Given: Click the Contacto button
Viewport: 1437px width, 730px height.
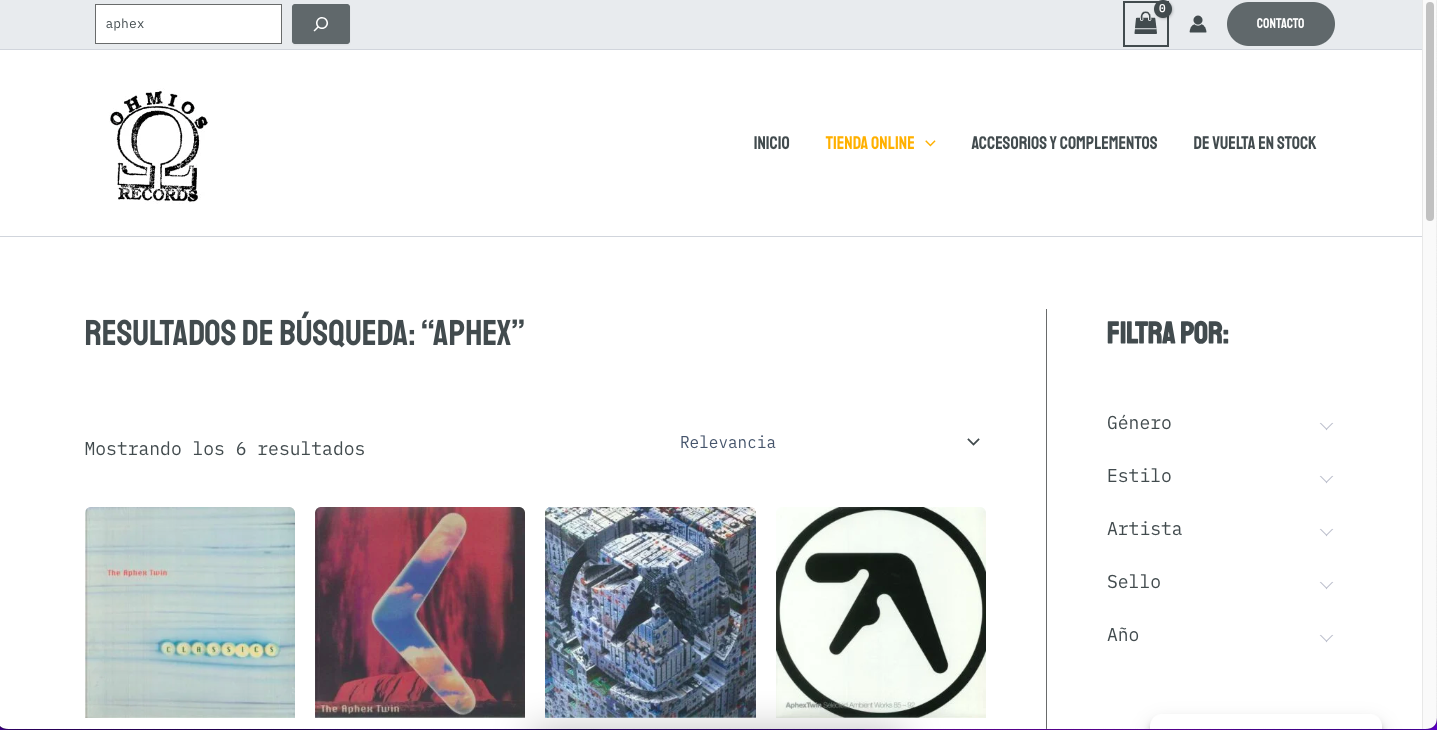Looking at the screenshot, I should pos(1280,24).
